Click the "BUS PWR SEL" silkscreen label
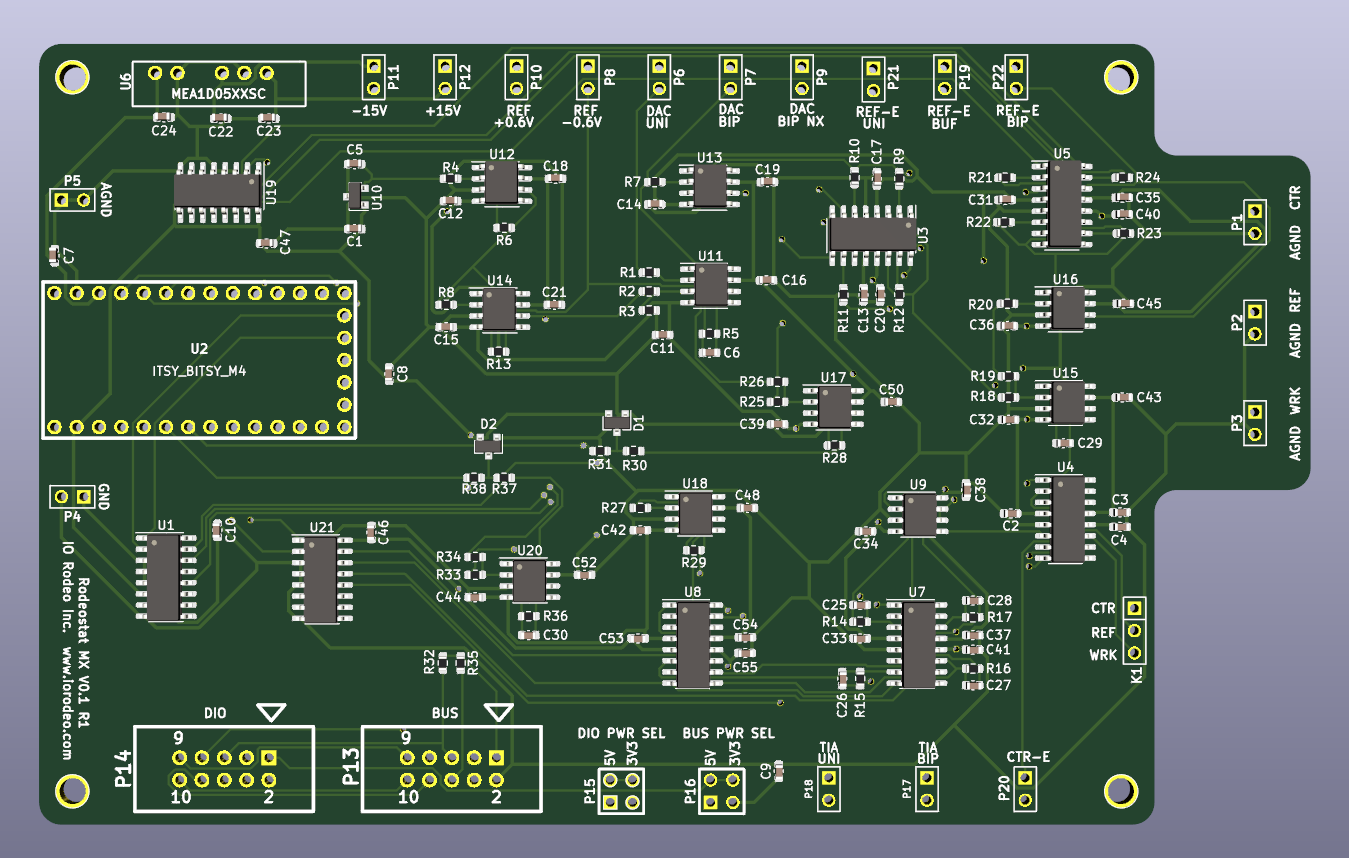 click(x=728, y=733)
